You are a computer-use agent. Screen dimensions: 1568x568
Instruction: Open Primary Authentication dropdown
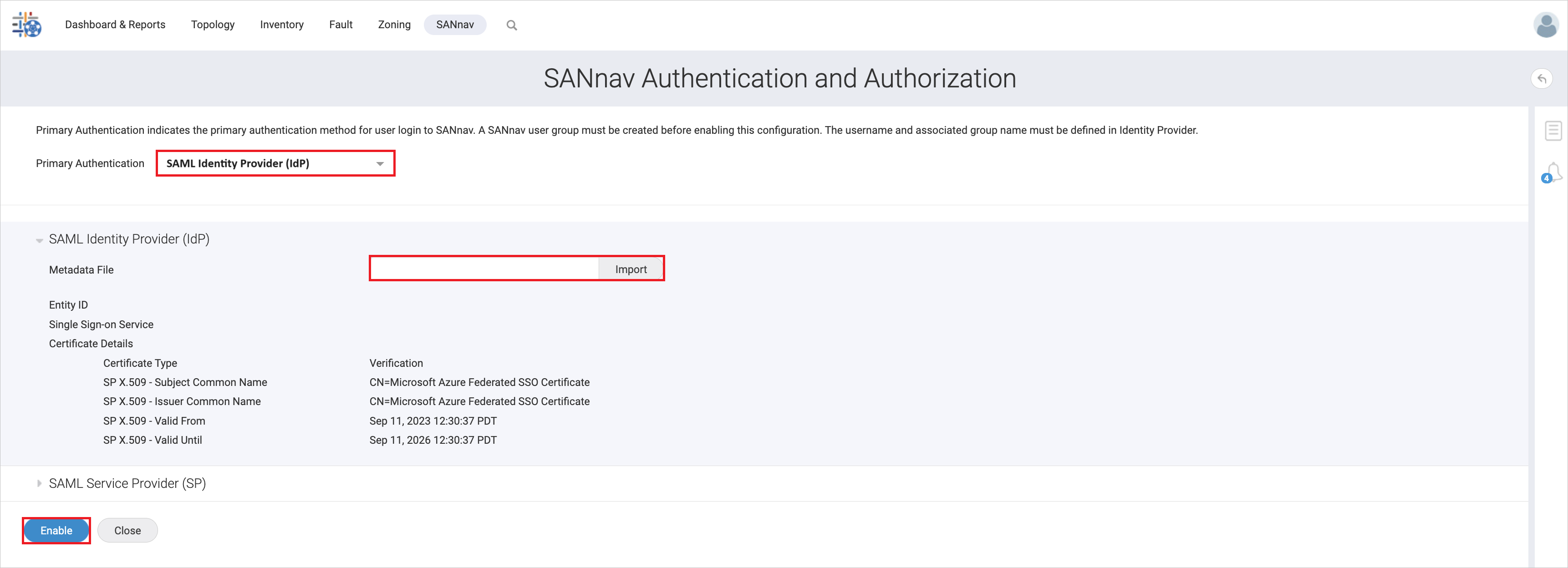tap(275, 164)
